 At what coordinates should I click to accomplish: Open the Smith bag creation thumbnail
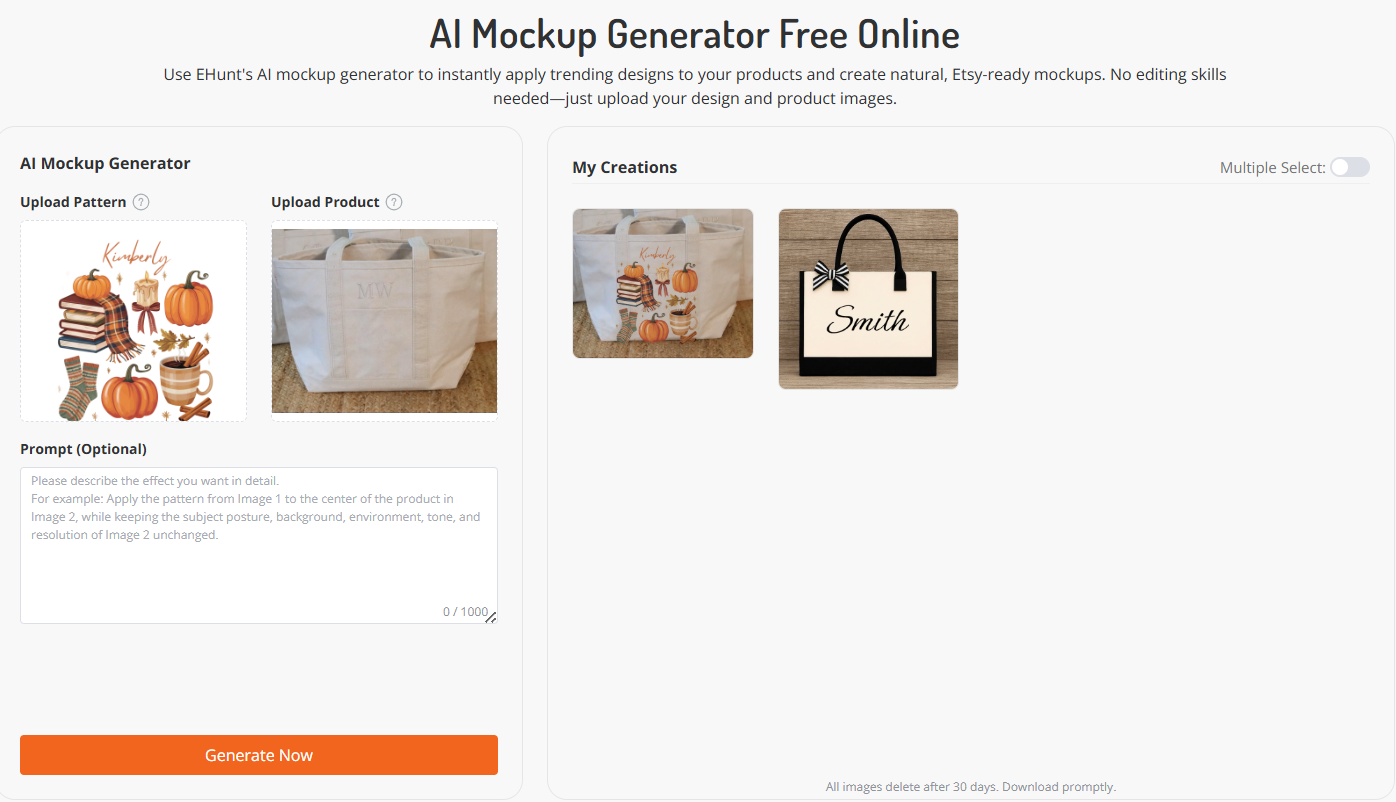pyautogui.click(x=868, y=299)
